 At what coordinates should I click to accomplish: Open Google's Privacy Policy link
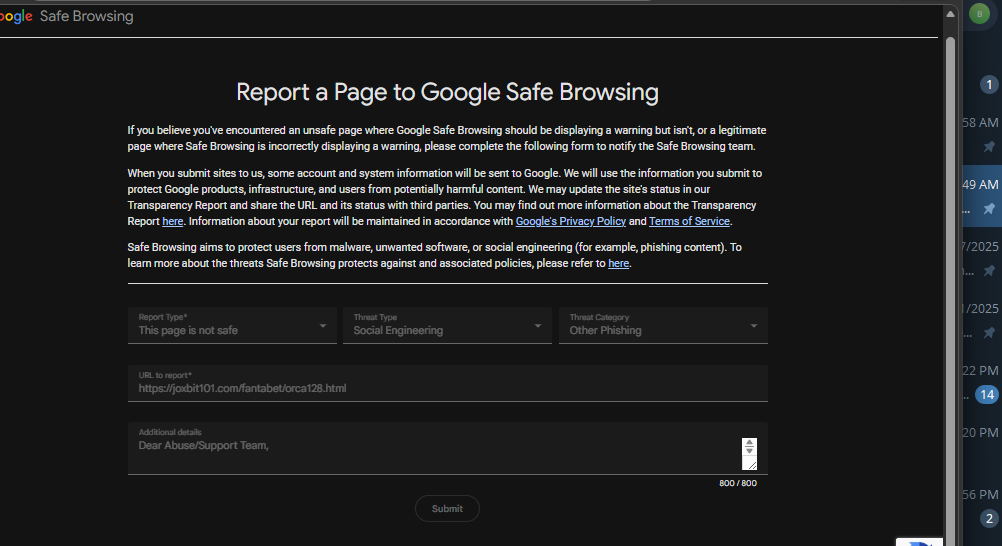click(571, 221)
